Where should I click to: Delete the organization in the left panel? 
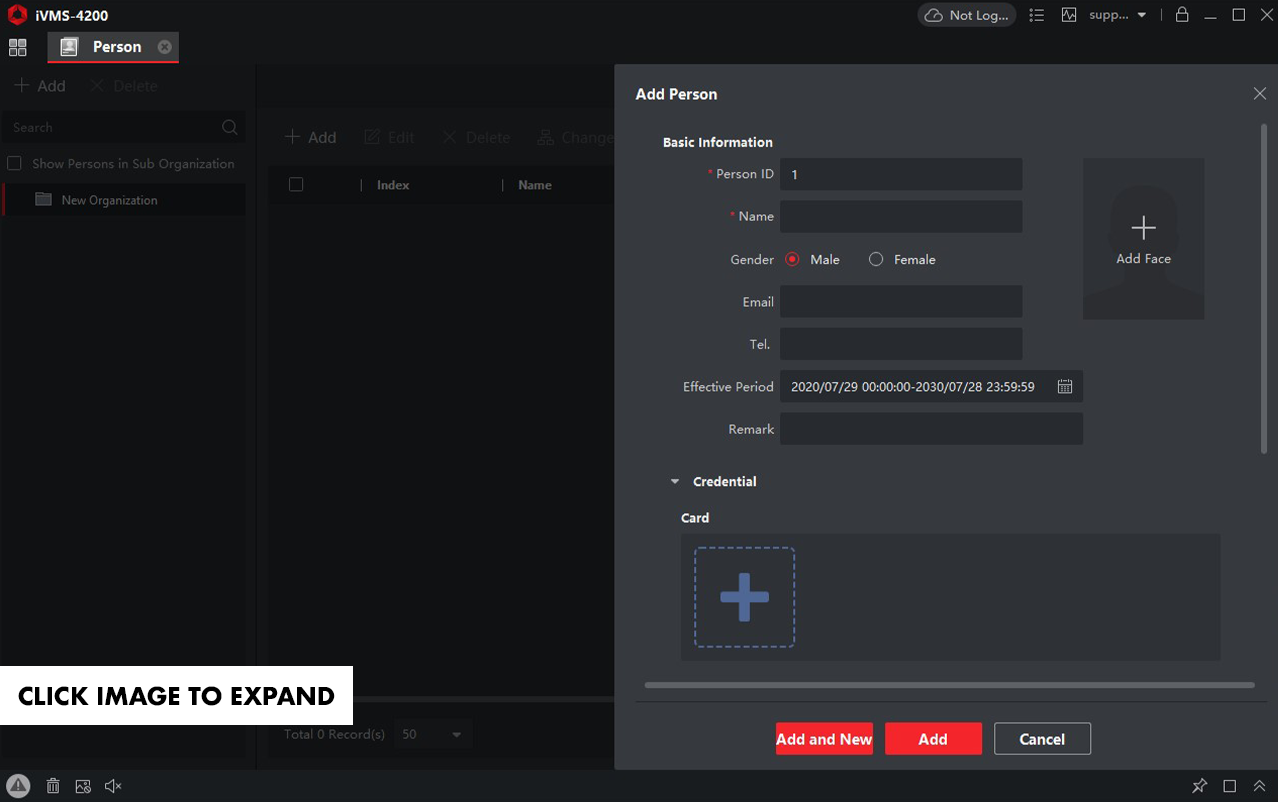click(123, 86)
